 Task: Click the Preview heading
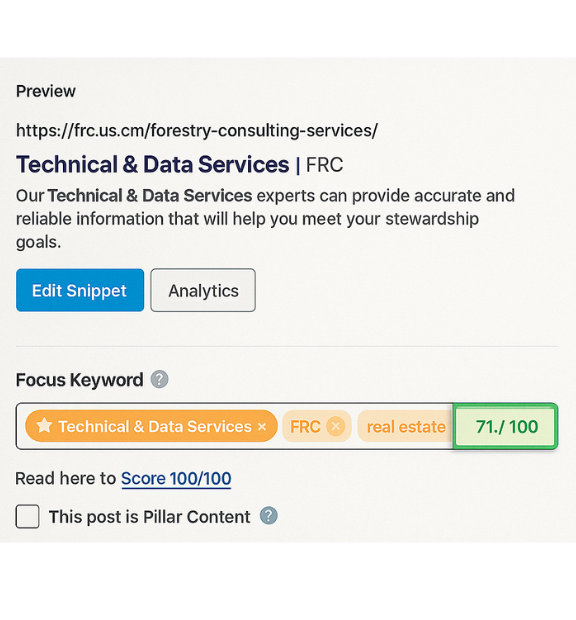tap(46, 91)
